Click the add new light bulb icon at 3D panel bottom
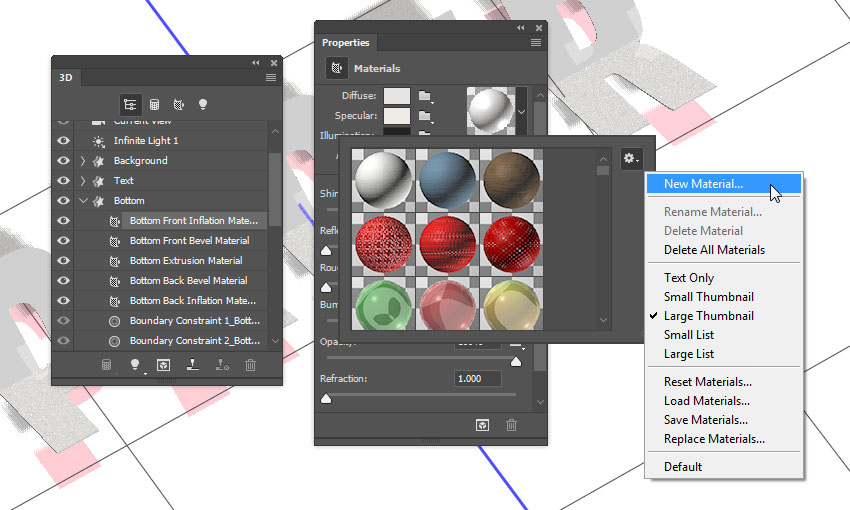 [x=136, y=365]
